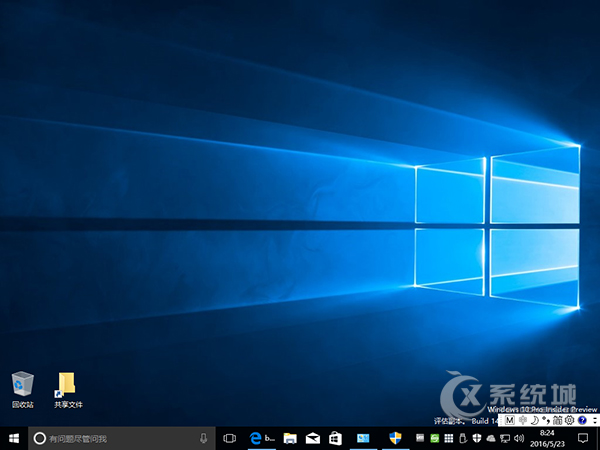Screen dimensions: 600x450
Task: Open the Action Center
Action: click(583, 438)
